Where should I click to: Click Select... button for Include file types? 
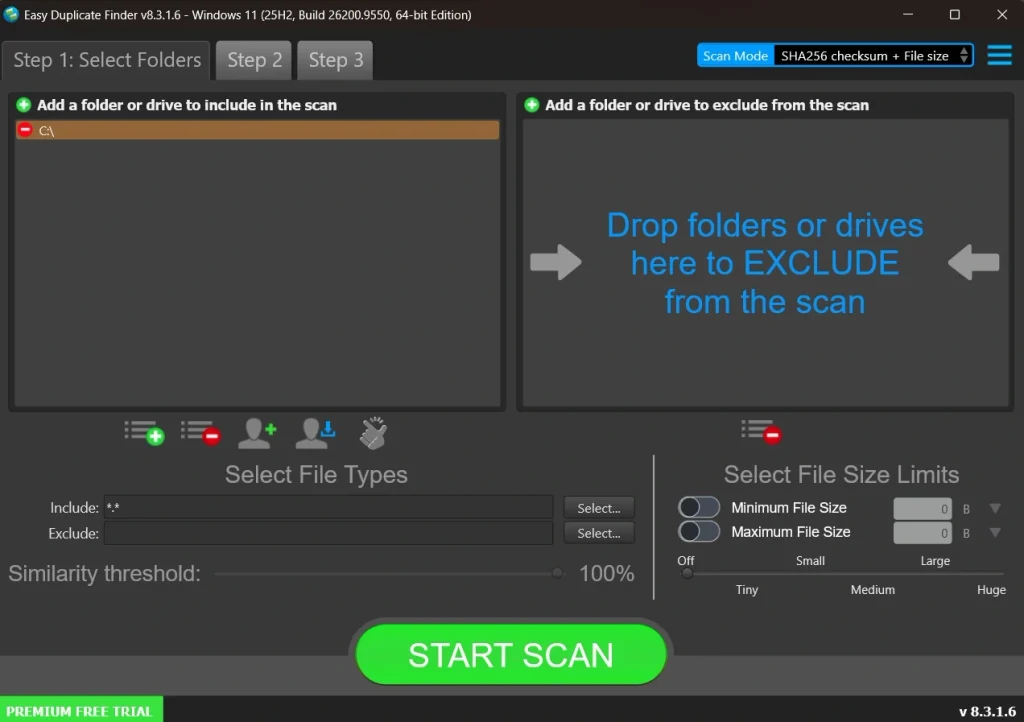pyautogui.click(x=599, y=508)
